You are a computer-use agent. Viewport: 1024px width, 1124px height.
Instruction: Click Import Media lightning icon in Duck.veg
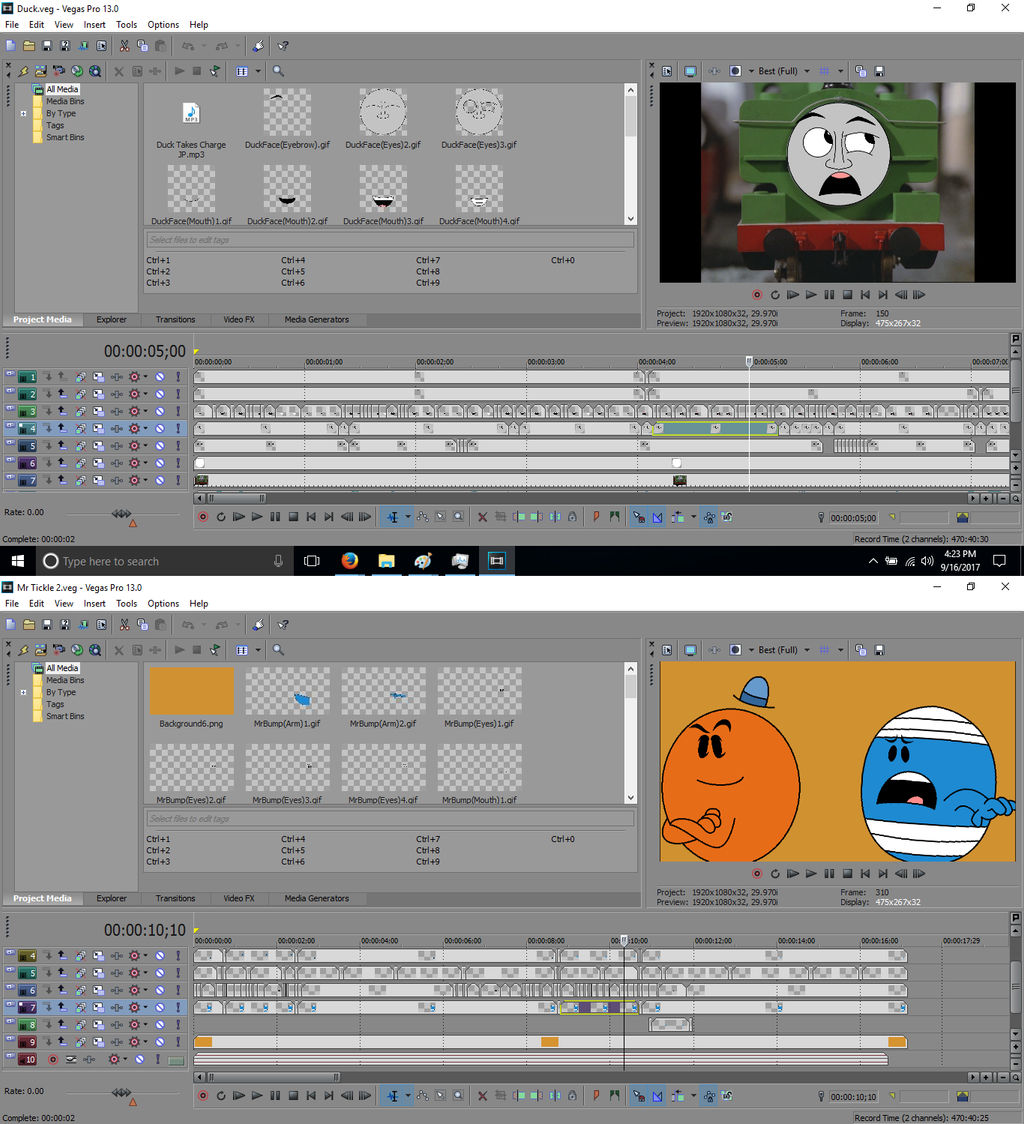(24, 71)
